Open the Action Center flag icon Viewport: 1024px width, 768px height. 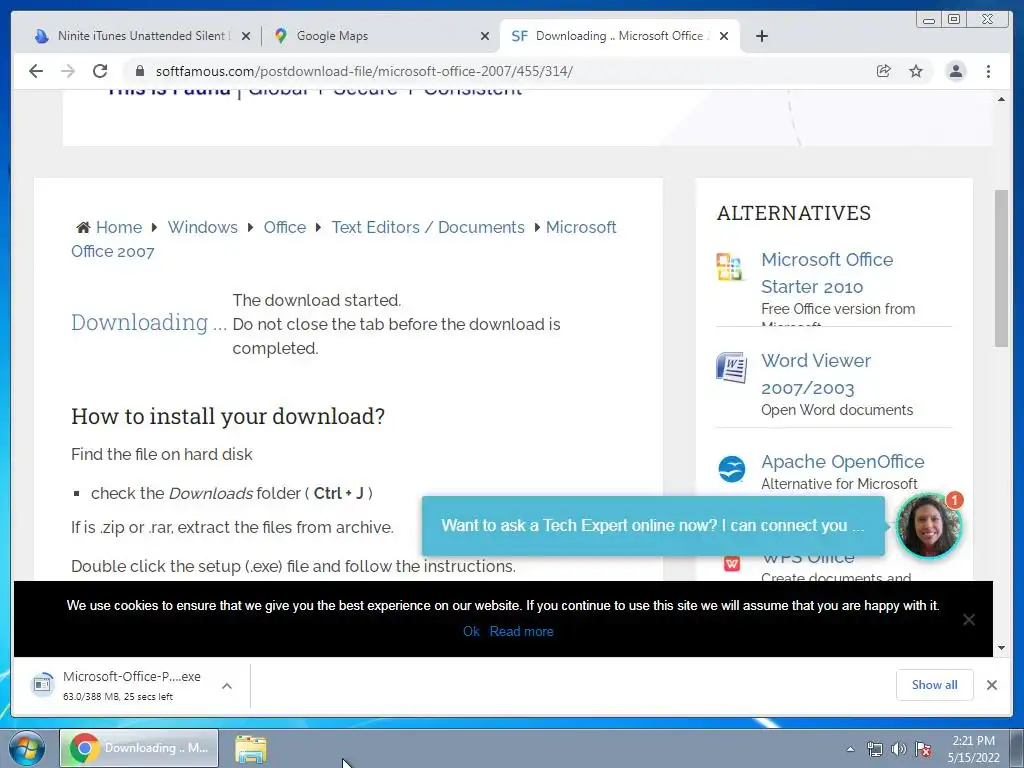click(x=923, y=749)
